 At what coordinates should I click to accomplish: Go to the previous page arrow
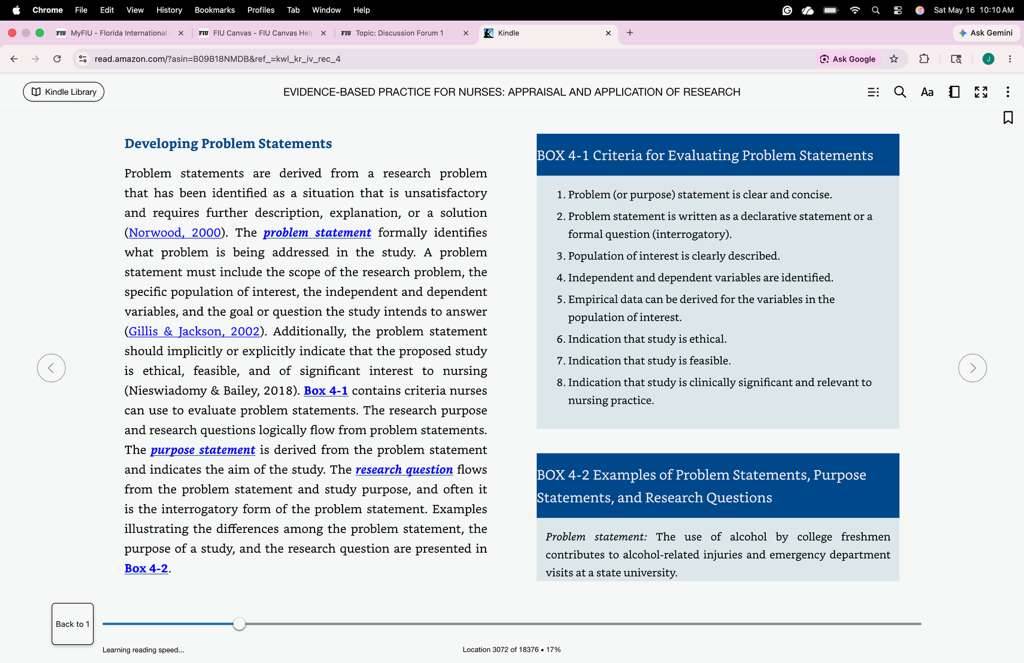click(52, 368)
